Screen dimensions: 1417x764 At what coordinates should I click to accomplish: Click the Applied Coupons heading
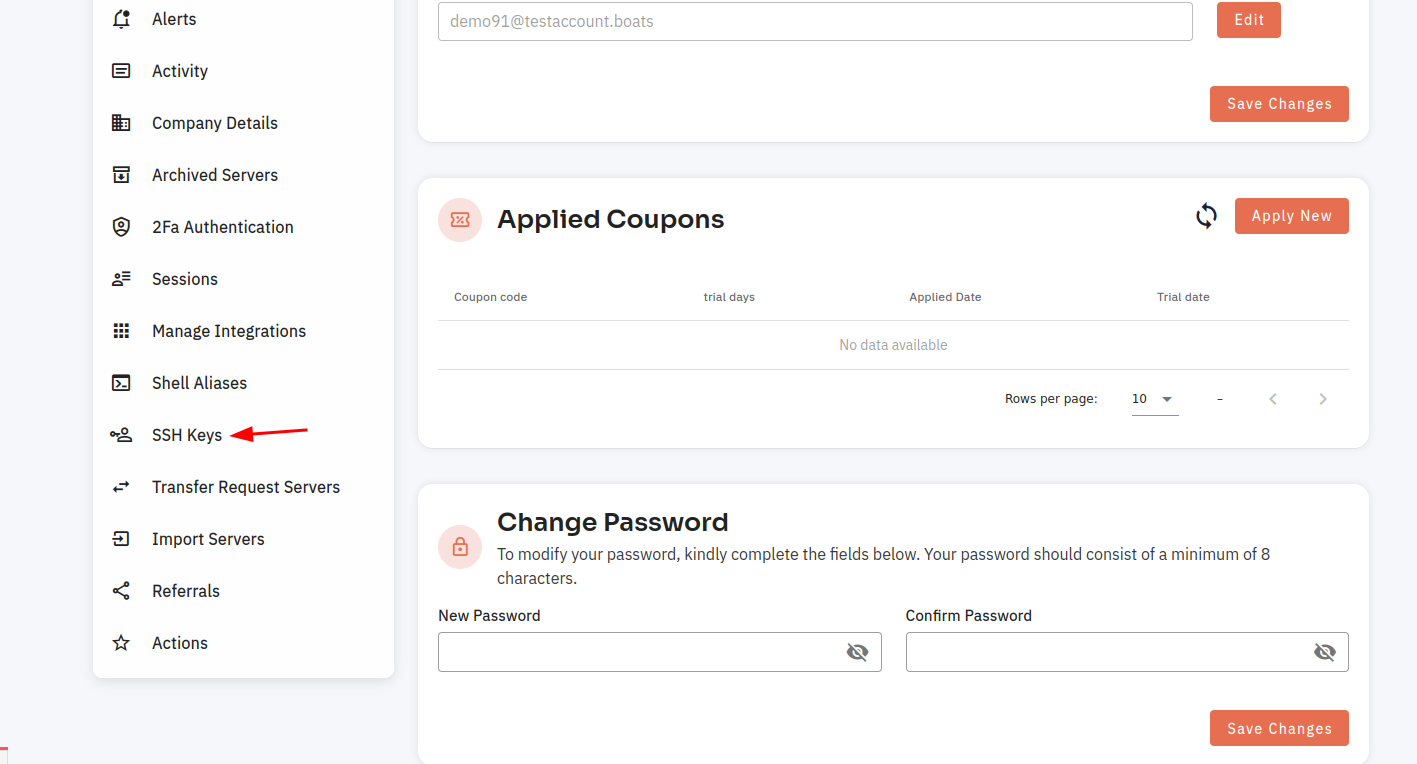click(611, 219)
